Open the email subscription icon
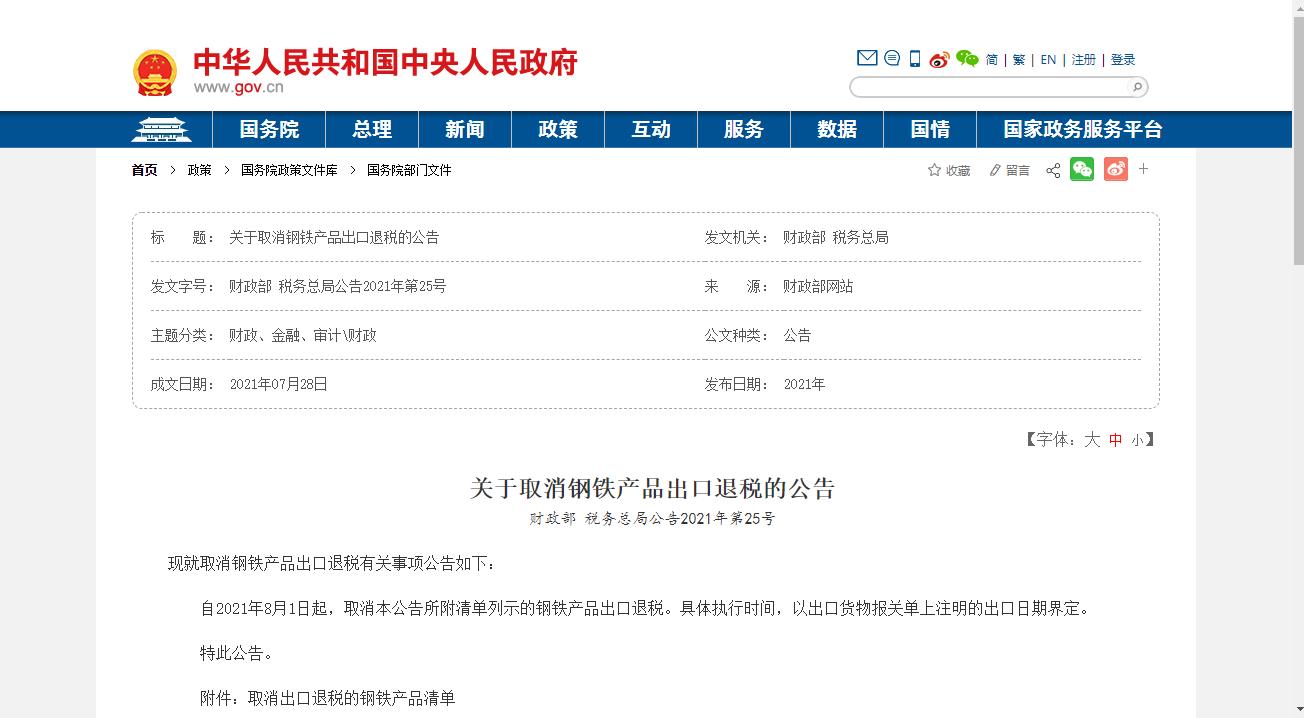Viewport: 1304px width, 718px height. [x=865, y=58]
